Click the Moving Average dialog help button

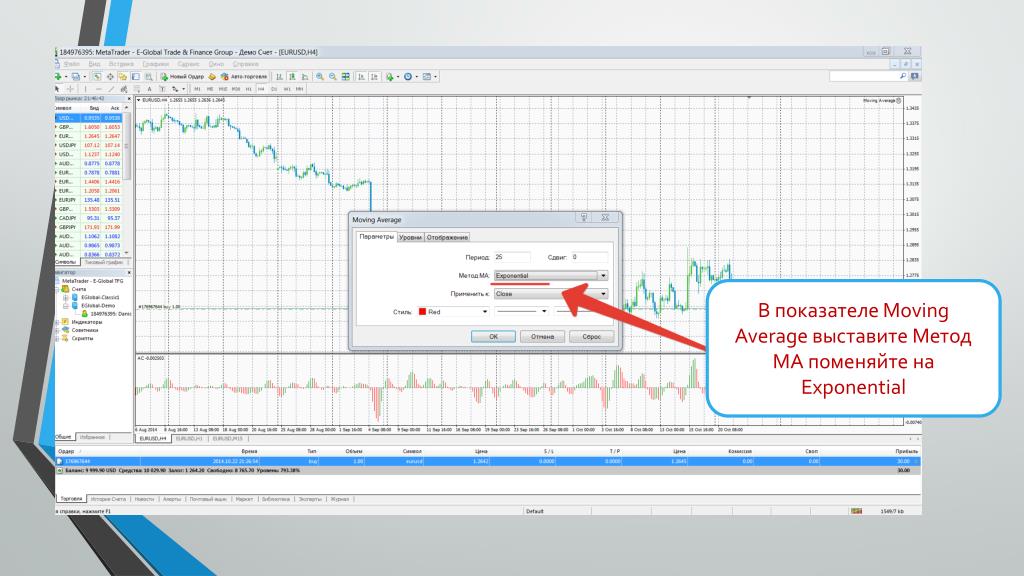click(584, 217)
